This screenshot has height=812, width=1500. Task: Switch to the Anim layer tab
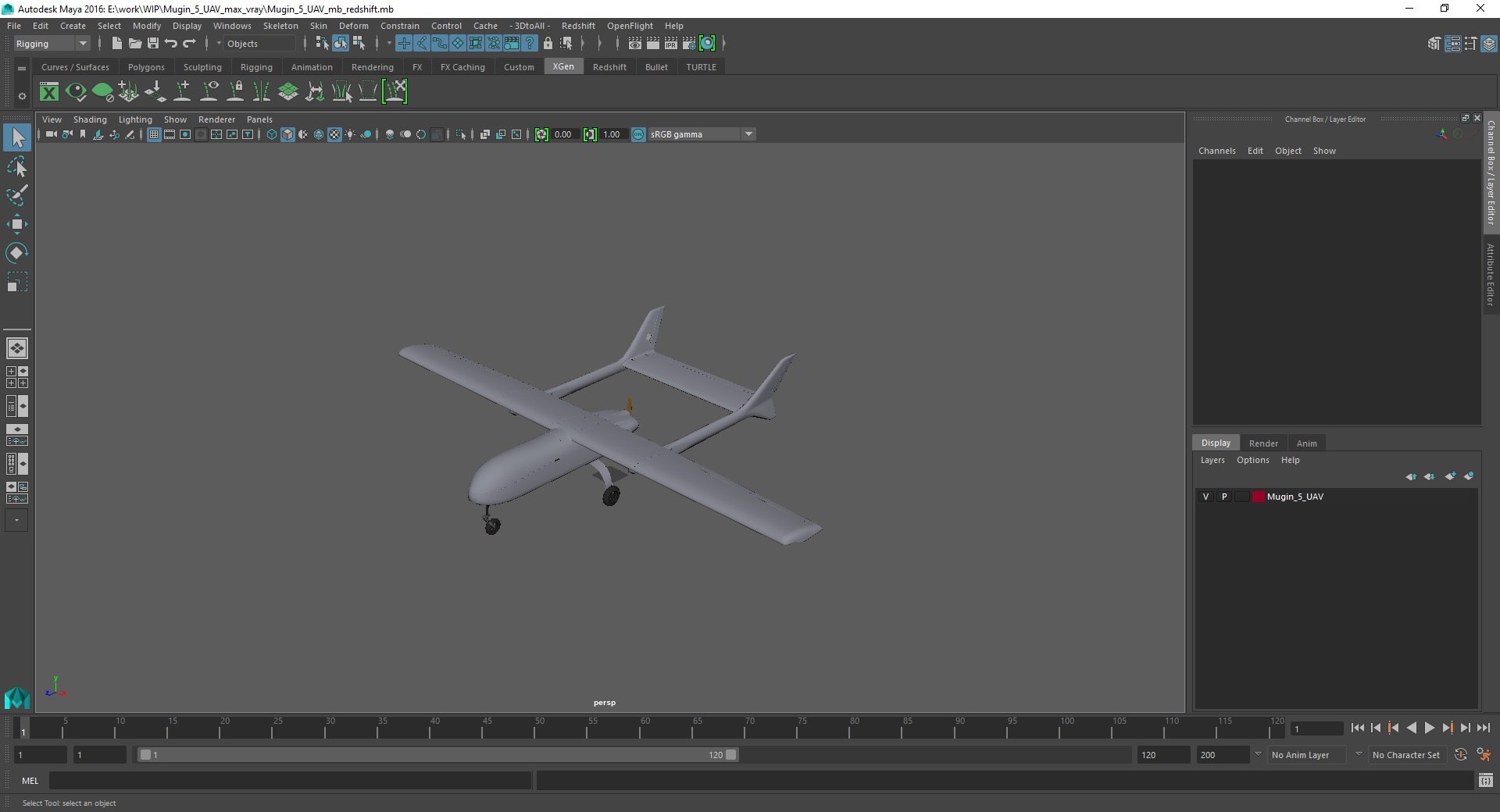tap(1306, 443)
